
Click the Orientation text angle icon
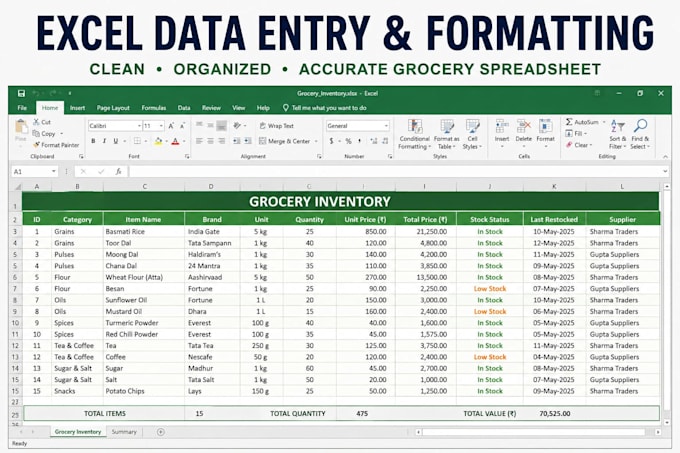(x=237, y=126)
